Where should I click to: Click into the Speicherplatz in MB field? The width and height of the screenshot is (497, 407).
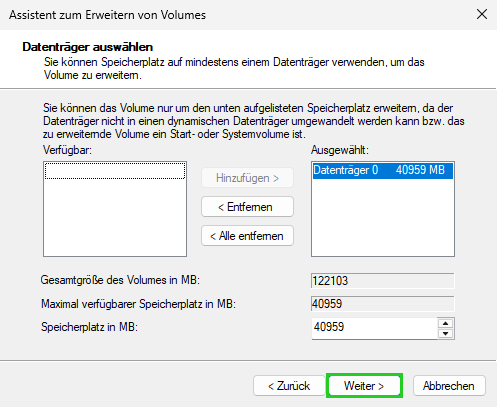coord(374,328)
